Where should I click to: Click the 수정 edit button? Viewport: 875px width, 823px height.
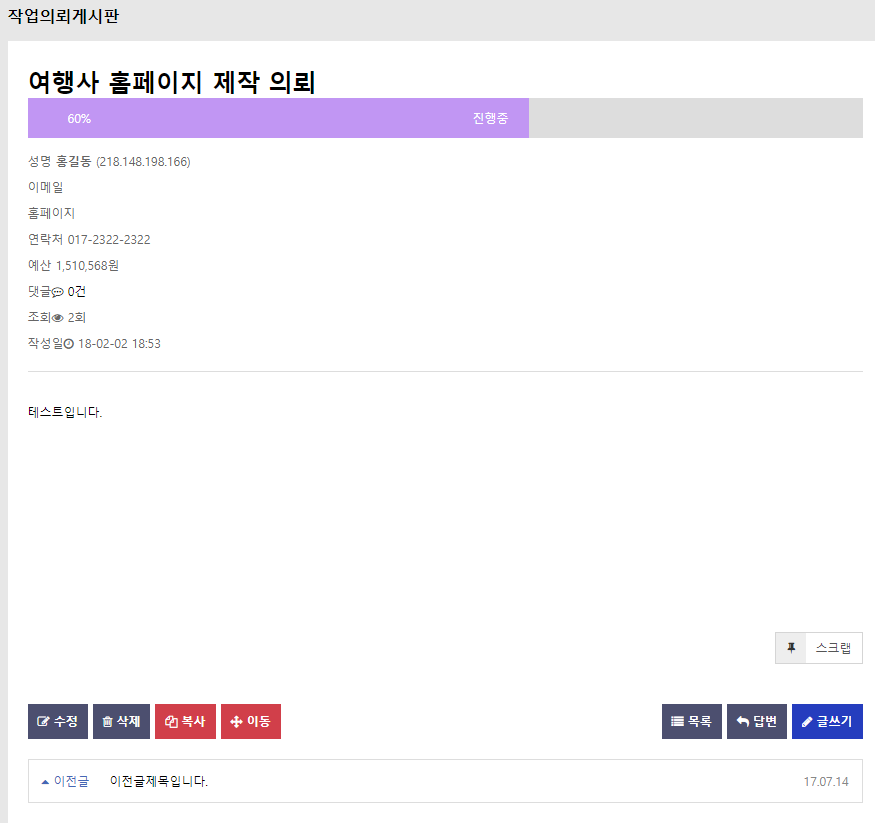tap(58, 721)
